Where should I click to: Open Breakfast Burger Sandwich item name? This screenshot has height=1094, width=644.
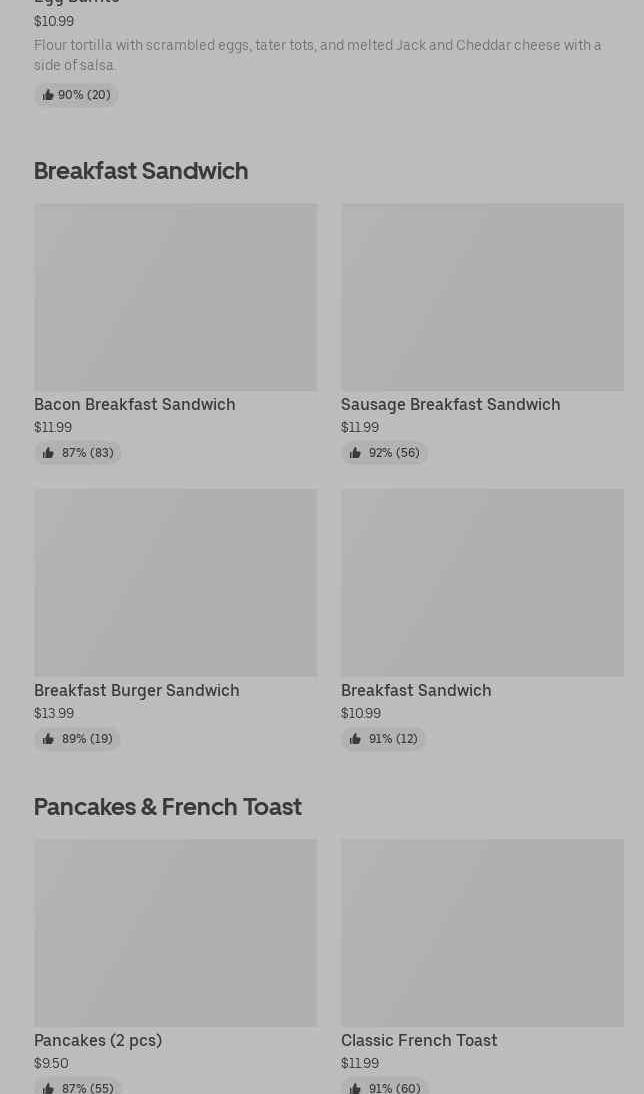137,690
